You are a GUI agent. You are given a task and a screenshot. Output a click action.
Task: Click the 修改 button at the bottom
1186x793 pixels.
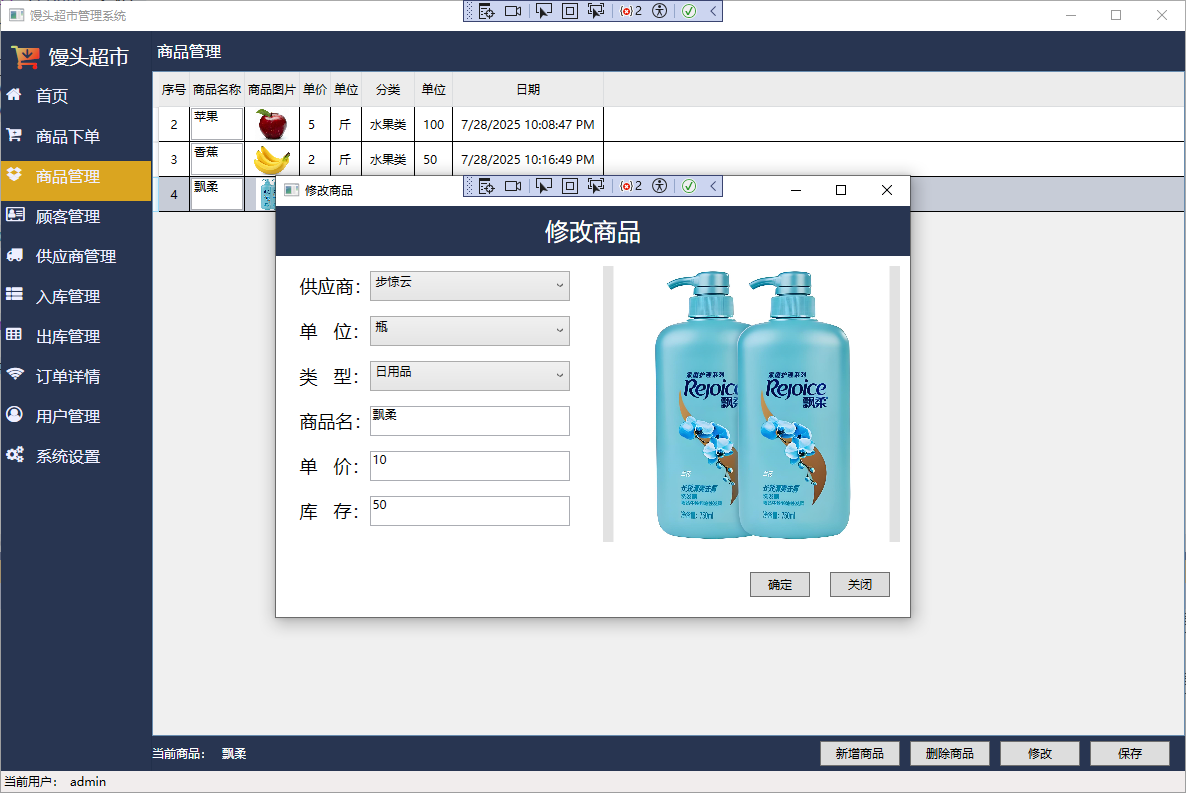coord(1040,754)
